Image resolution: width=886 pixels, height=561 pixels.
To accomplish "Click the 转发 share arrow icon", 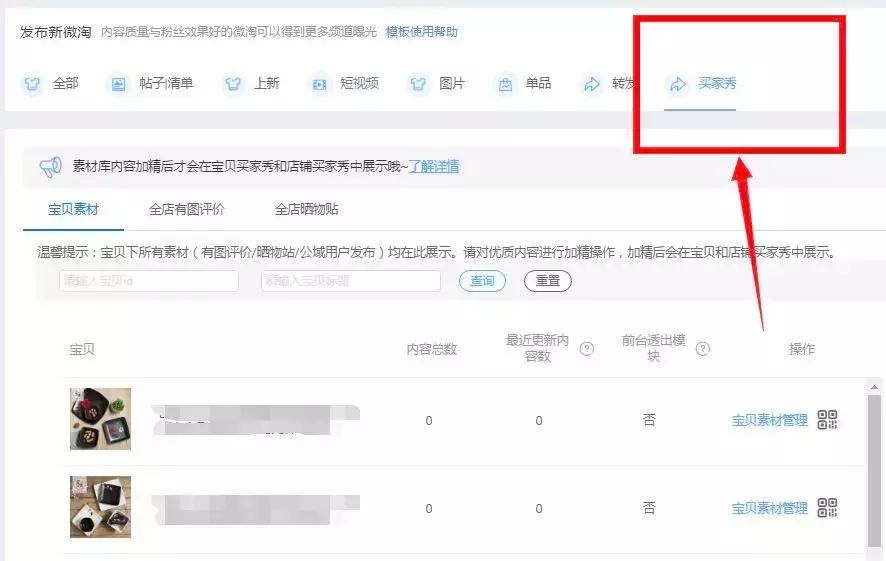I will coord(592,84).
